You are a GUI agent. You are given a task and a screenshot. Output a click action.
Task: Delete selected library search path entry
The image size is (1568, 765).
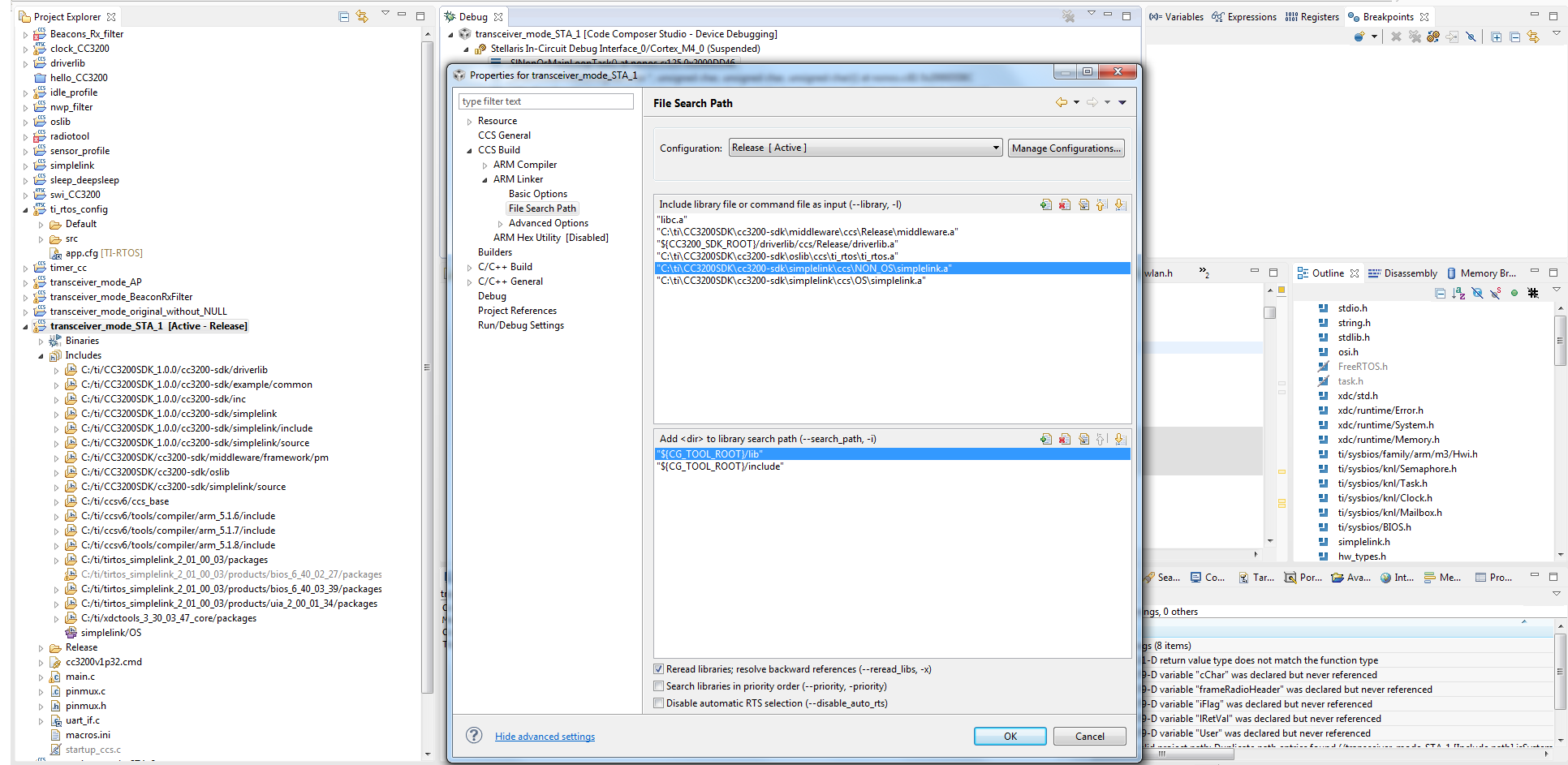coord(1065,439)
